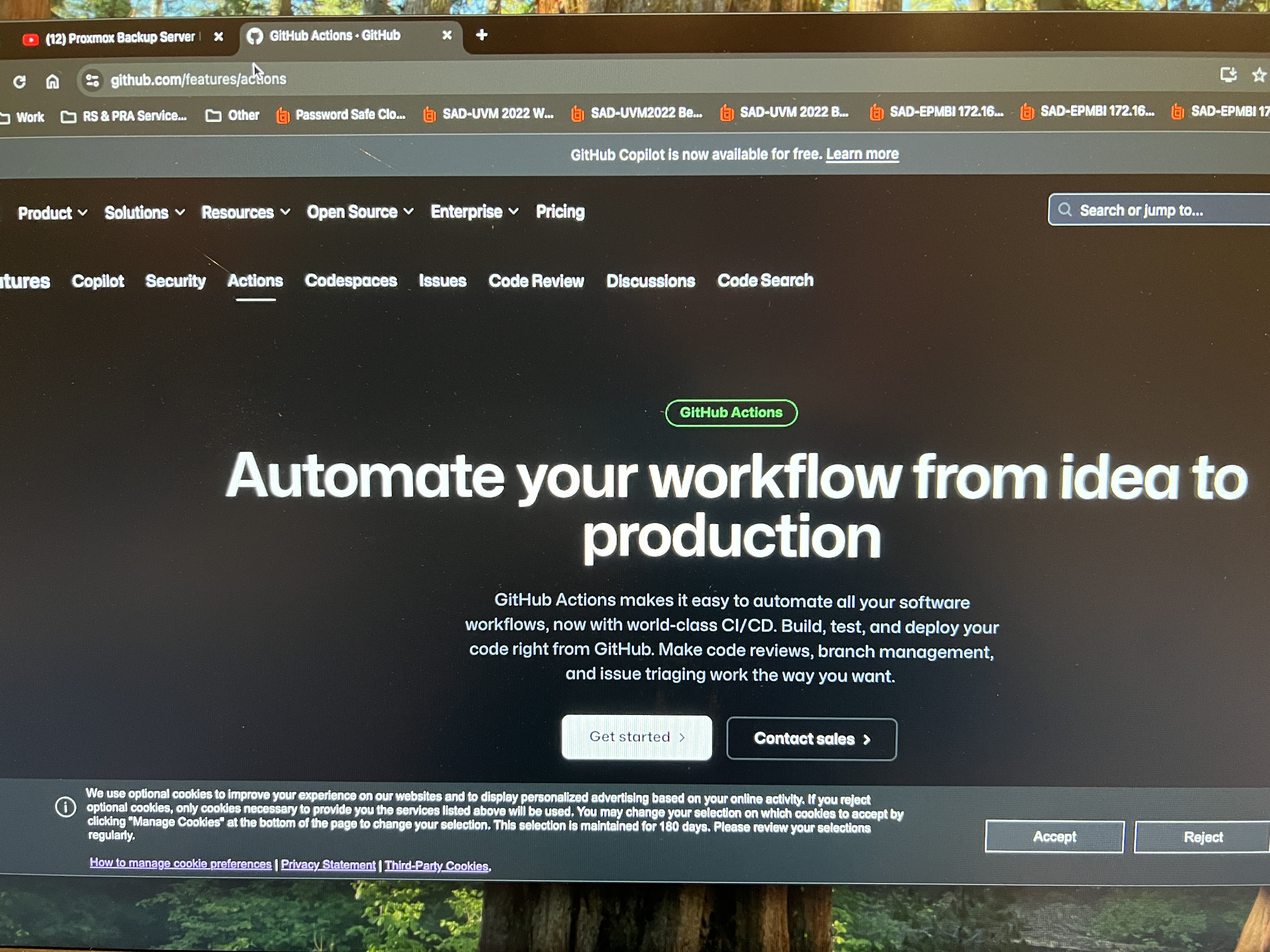Close the GitHub Actions tab

pyautogui.click(x=447, y=36)
